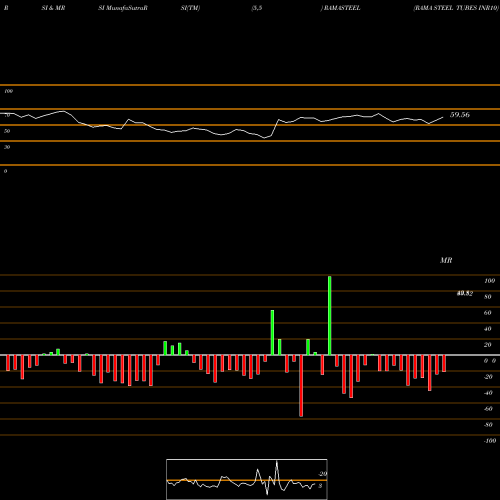Click the 'RAMA STEEL TUBES INR10' title text
500x500 pixels.
pos(456,8)
